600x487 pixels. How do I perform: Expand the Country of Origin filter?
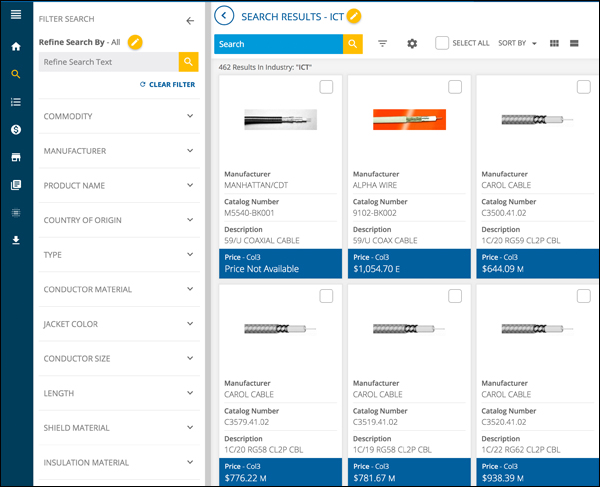(119, 220)
